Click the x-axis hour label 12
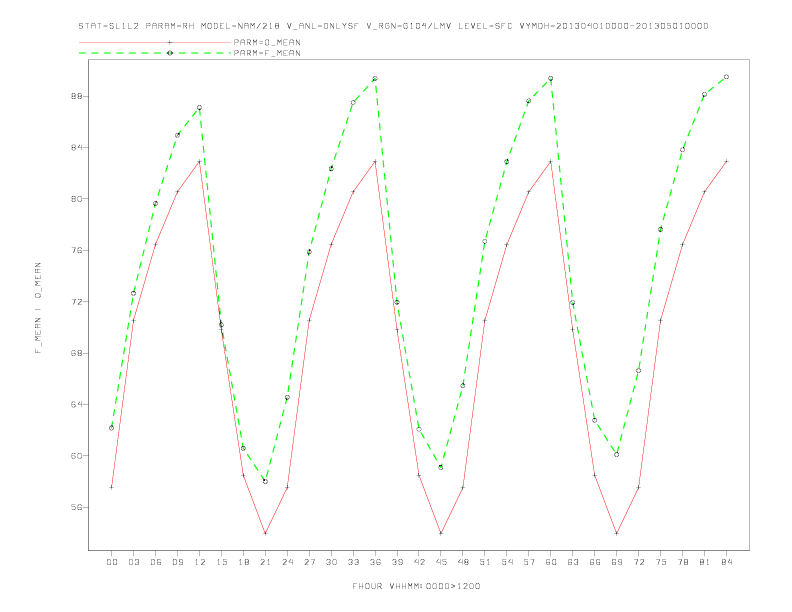This screenshot has width=792, height=612. [200, 562]
